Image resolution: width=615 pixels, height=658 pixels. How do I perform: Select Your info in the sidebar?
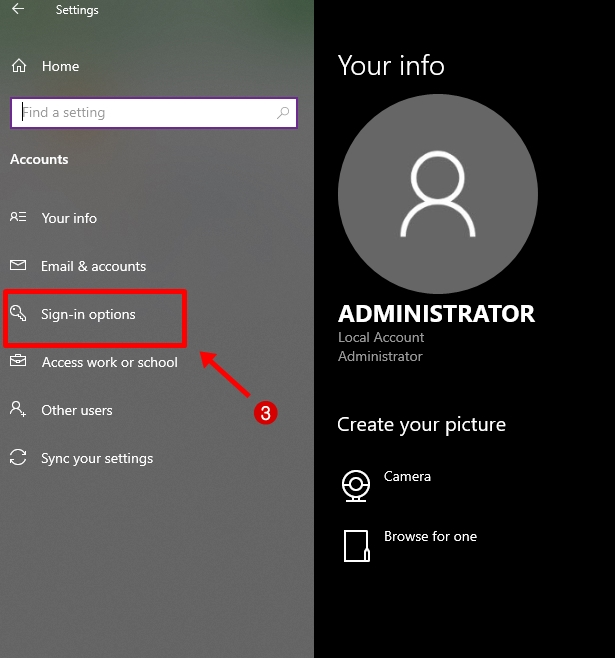(x=69, y=218)
